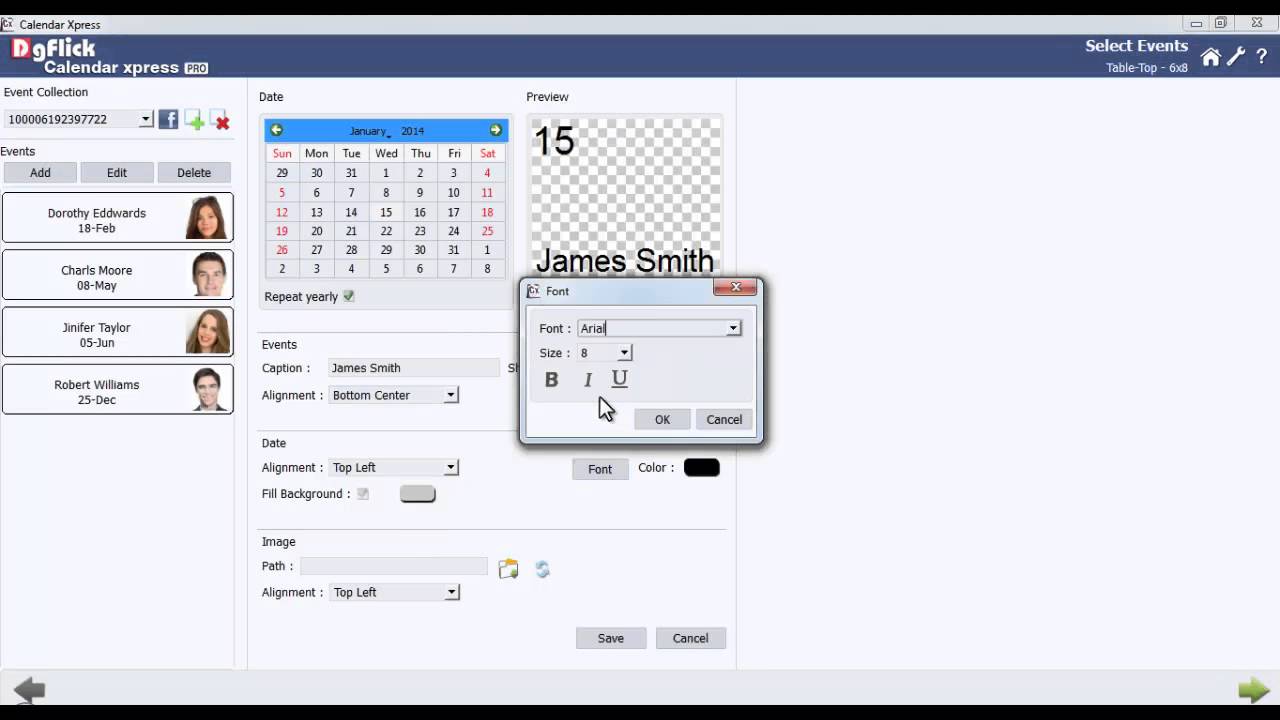Add new event collection green plus icon
The image size is (1280, 720).
coord(195,120)
